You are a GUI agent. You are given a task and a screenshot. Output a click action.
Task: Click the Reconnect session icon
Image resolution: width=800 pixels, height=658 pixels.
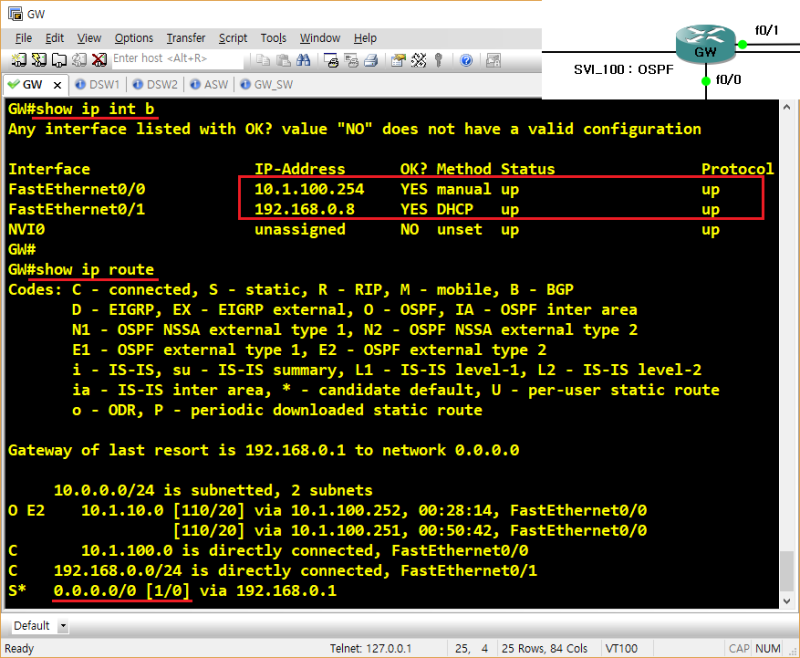pyautogui.click(x=79, y=60)
